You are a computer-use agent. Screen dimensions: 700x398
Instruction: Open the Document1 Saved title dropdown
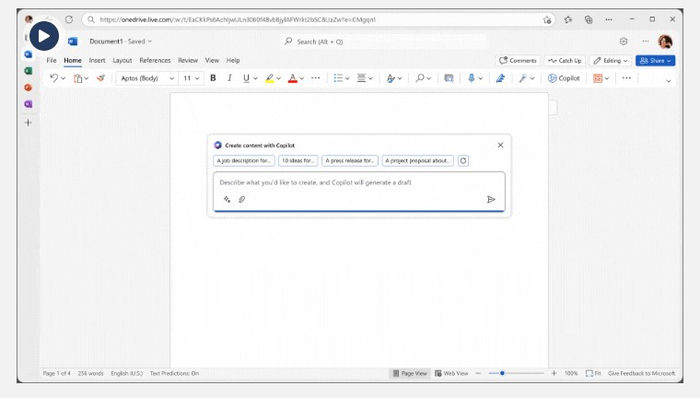[121, 41]
